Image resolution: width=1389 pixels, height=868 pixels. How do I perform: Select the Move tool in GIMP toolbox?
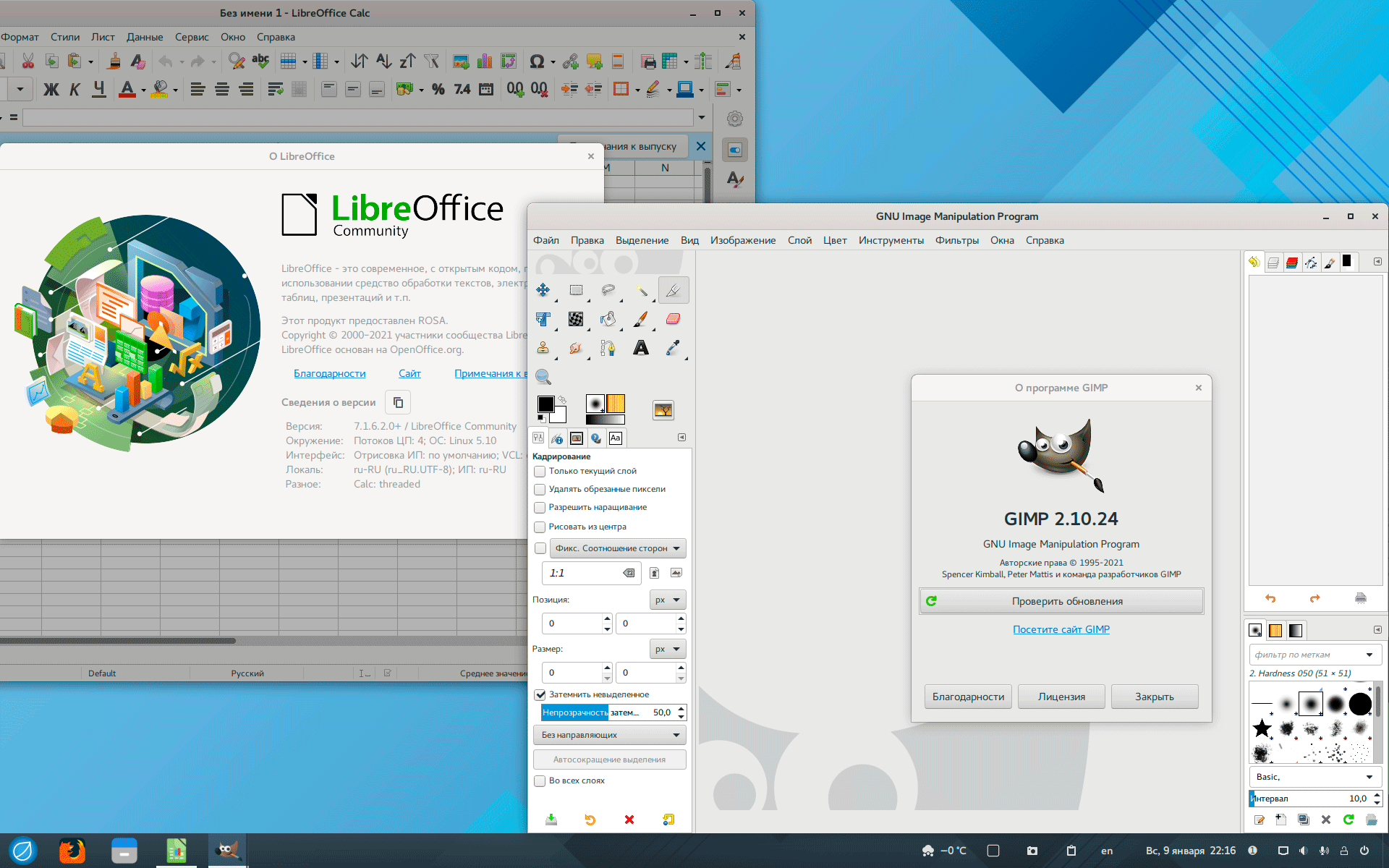point(543,290)
